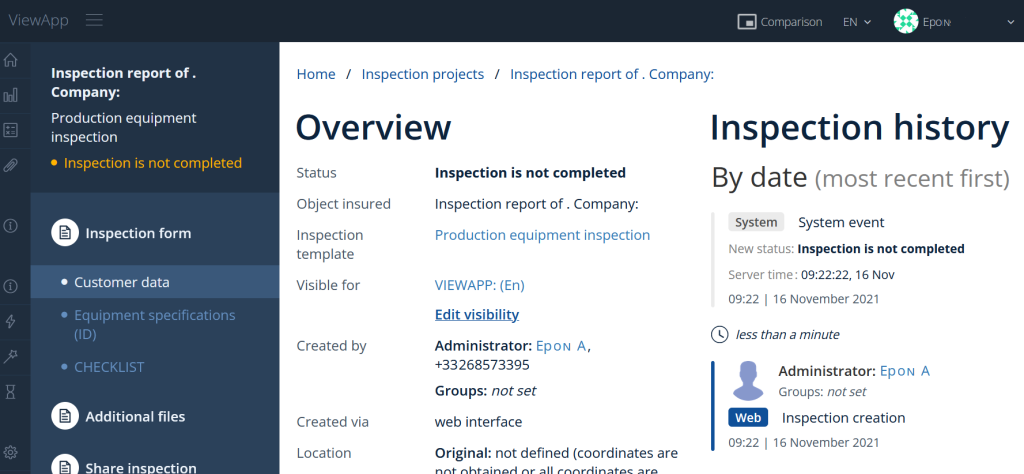The image size is (1024, 474).
Task: Click the paperclip attachments icon
Action: coord(10,165)
